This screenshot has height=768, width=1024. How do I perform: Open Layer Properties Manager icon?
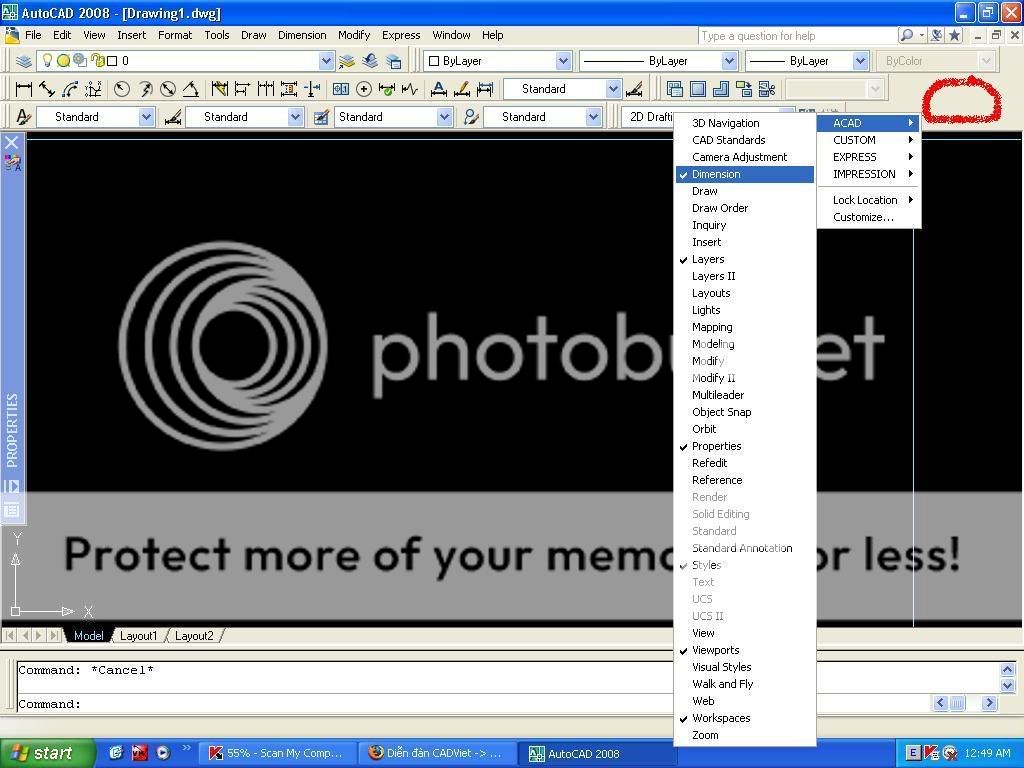(24, 61)
